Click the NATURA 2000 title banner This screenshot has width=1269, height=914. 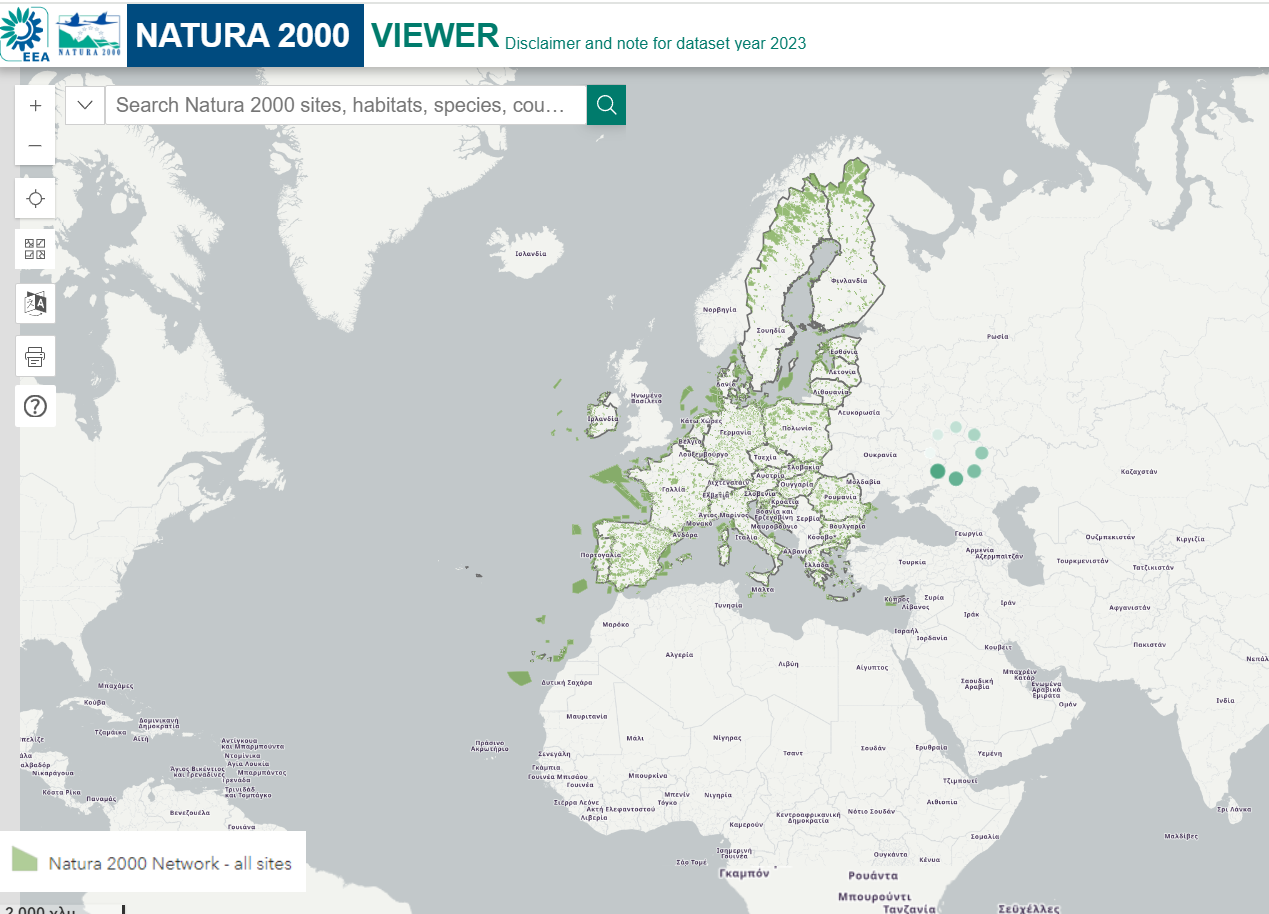(x=244, y=35)
